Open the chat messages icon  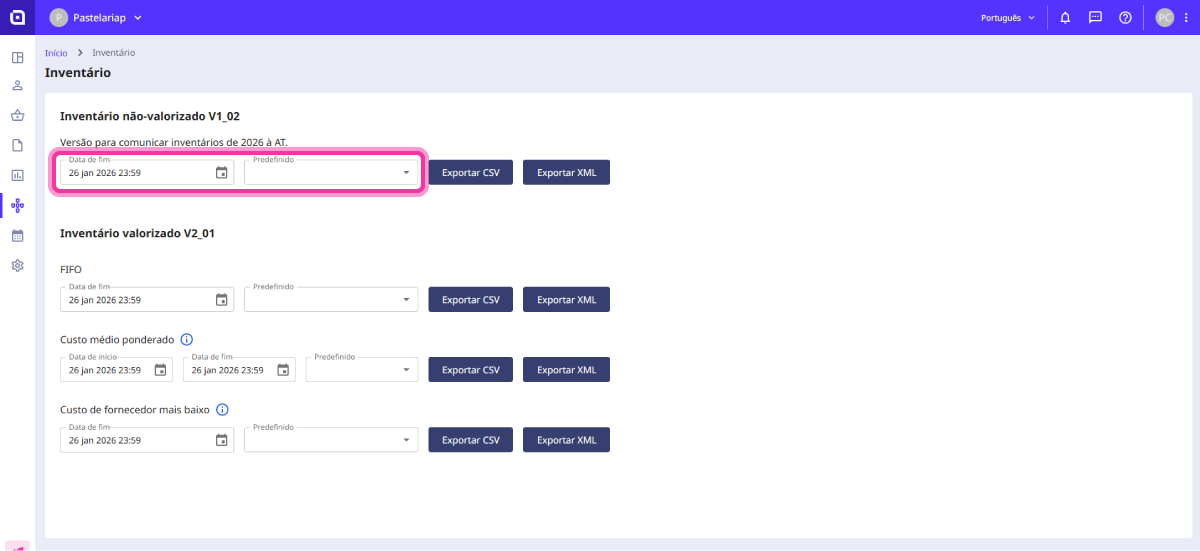(x=1095, y=17)
